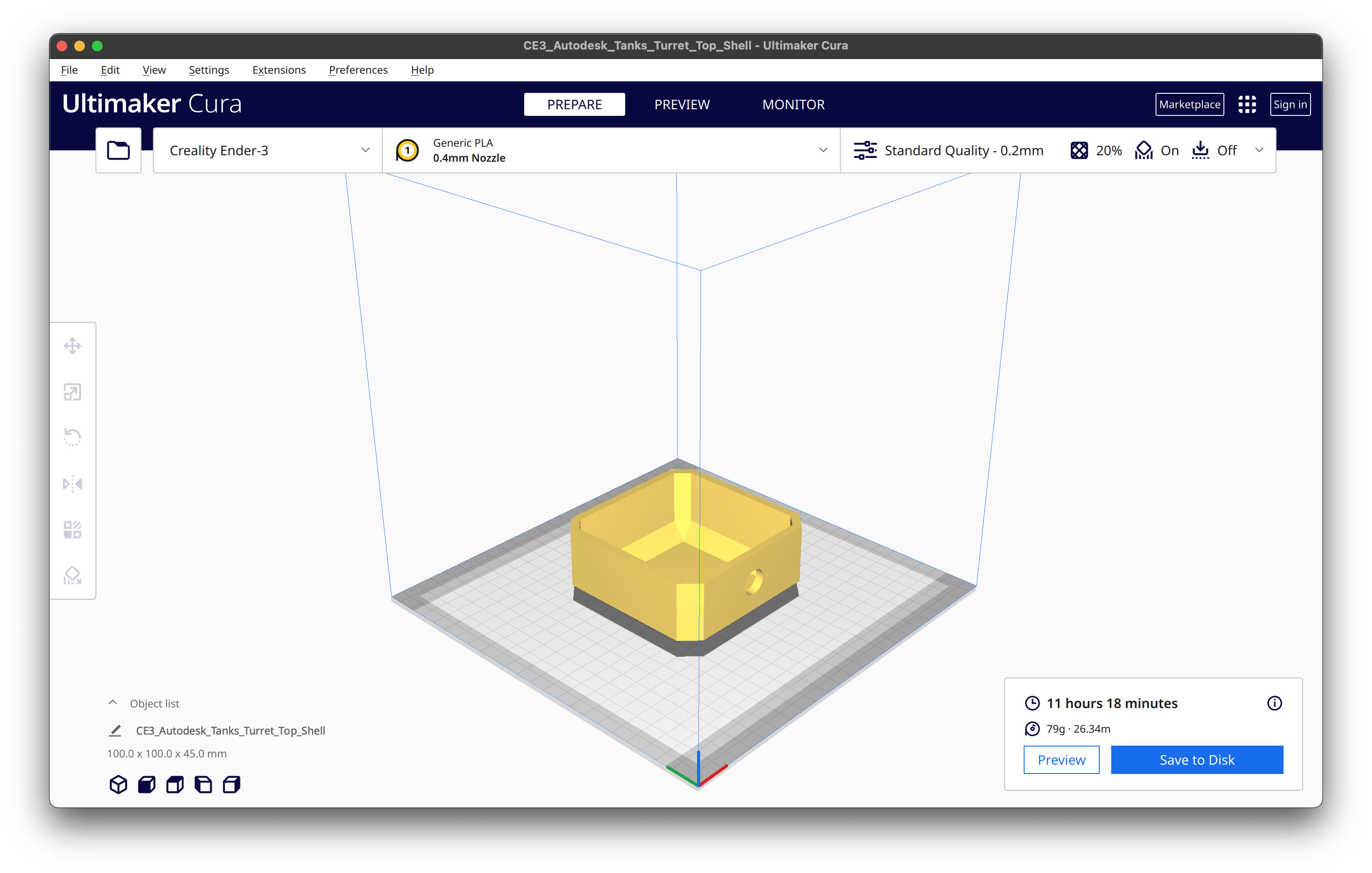Viewport: 1372px width, 873px height.
Task: Switch to the PREVIEW stage tab
Action: click(x=682, y=104)
